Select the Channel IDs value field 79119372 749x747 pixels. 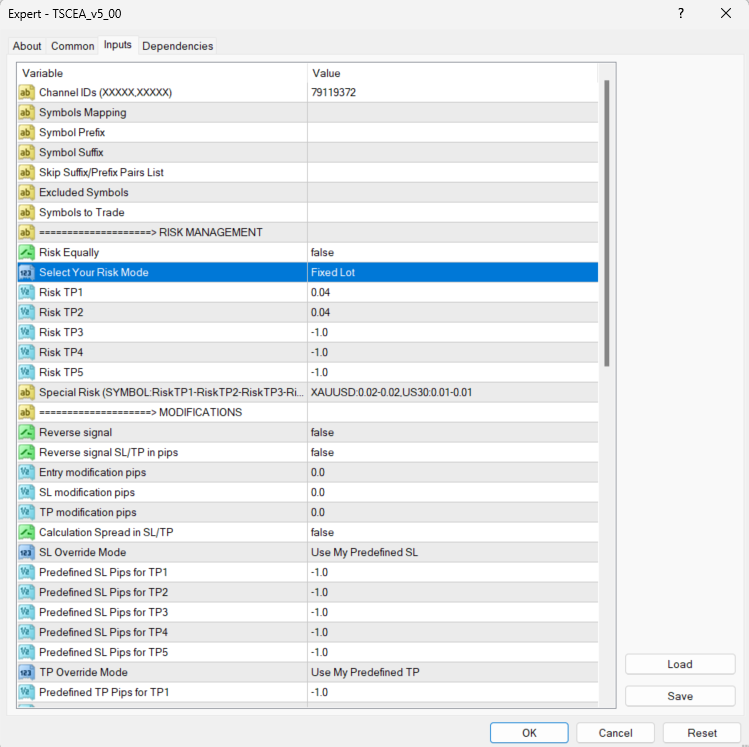point(452,92)
